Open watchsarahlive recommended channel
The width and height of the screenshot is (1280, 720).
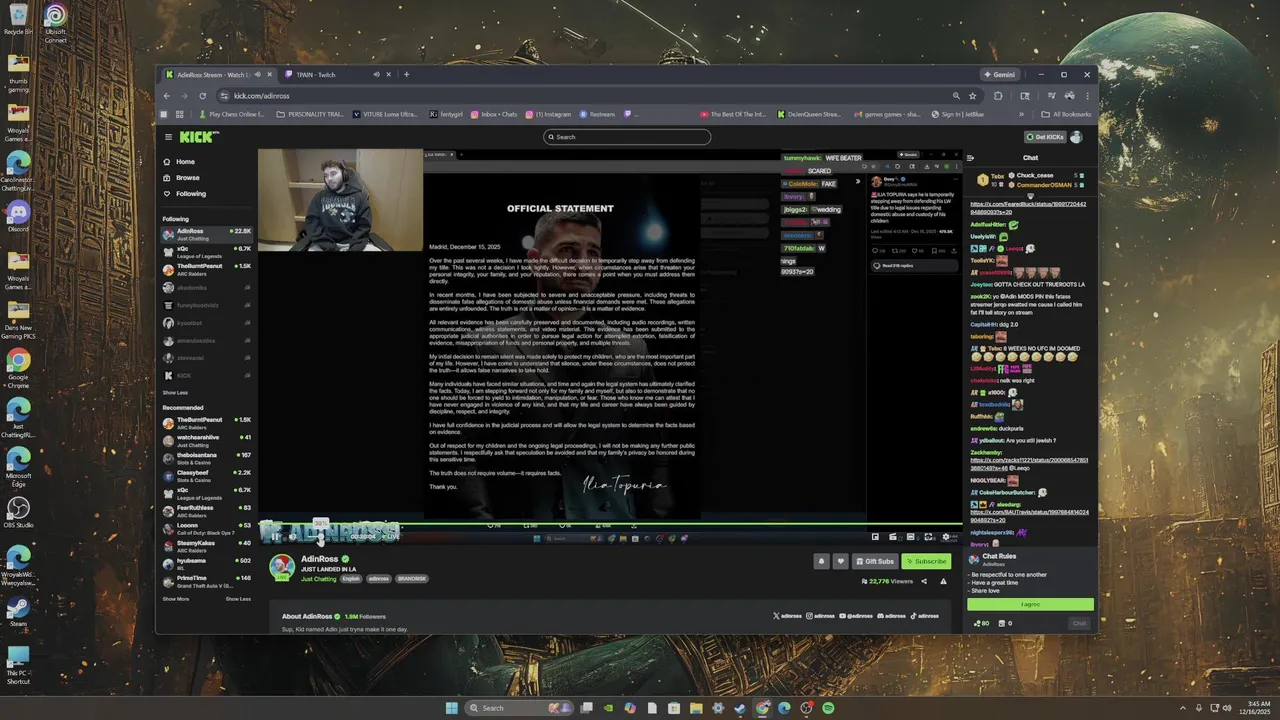click(x=207, y=440)
